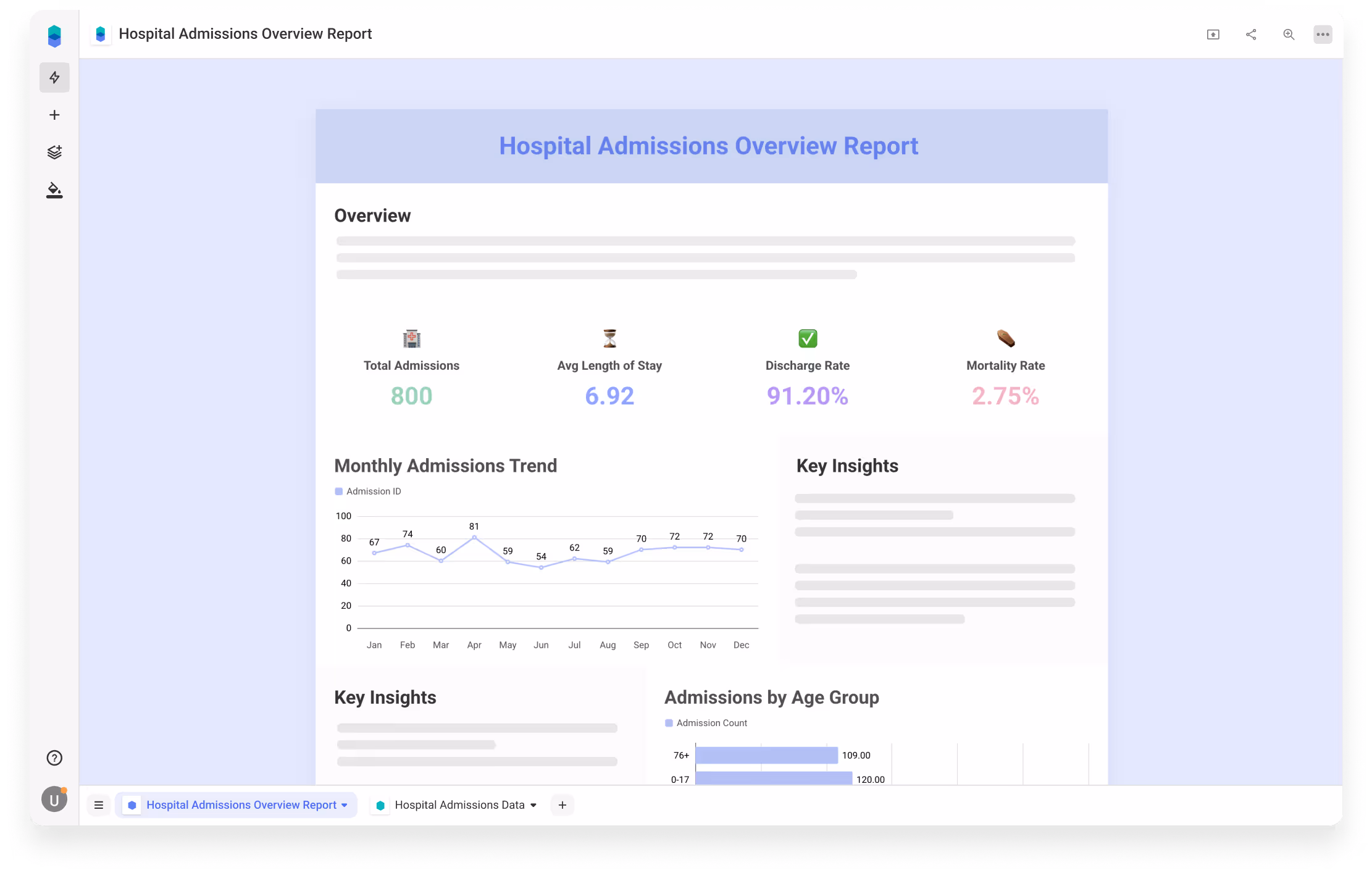
Task: Click the user avatar icon
Action: (x=54, y=800)
